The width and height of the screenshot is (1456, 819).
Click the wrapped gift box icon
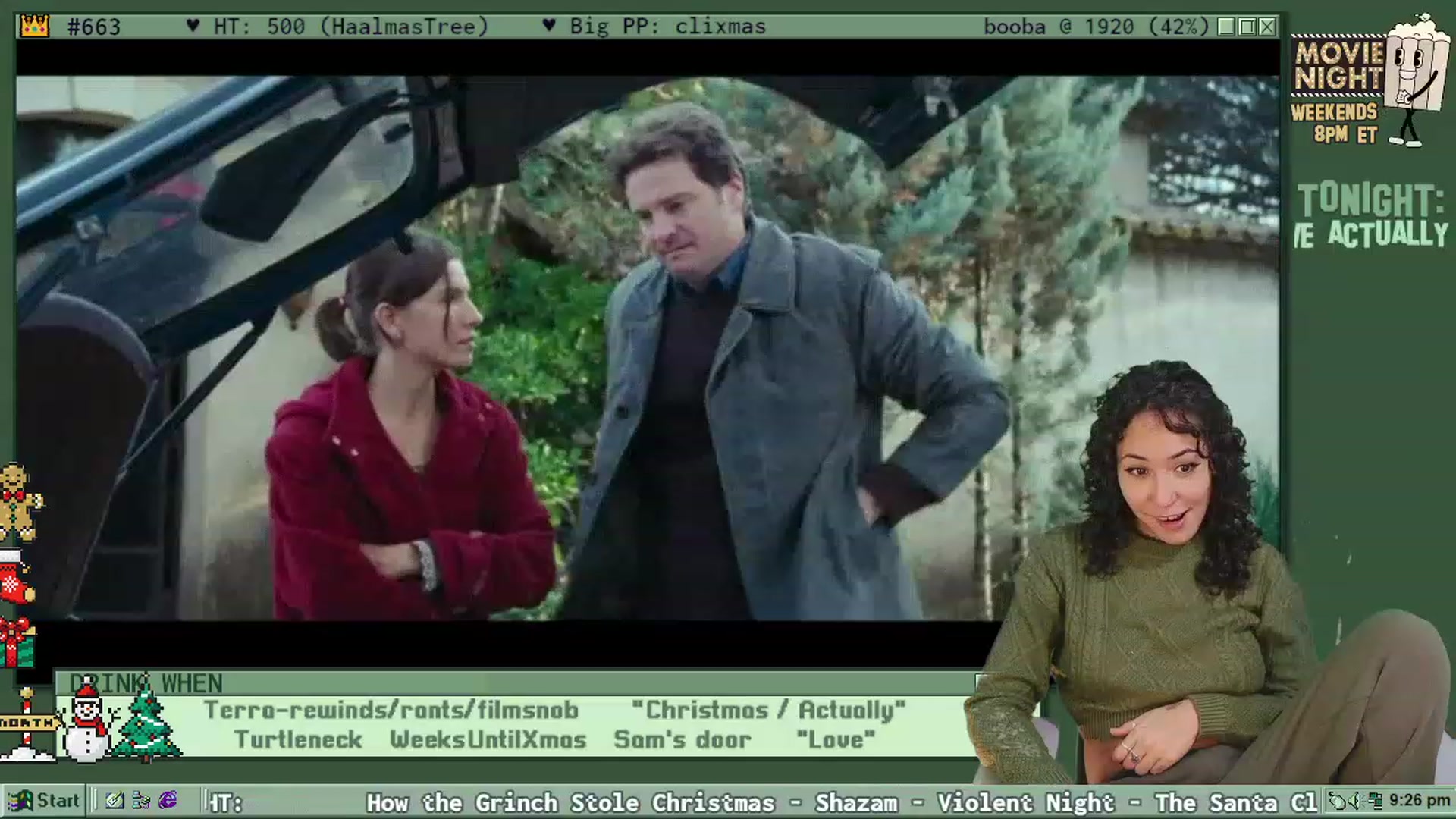coord(17,642)
